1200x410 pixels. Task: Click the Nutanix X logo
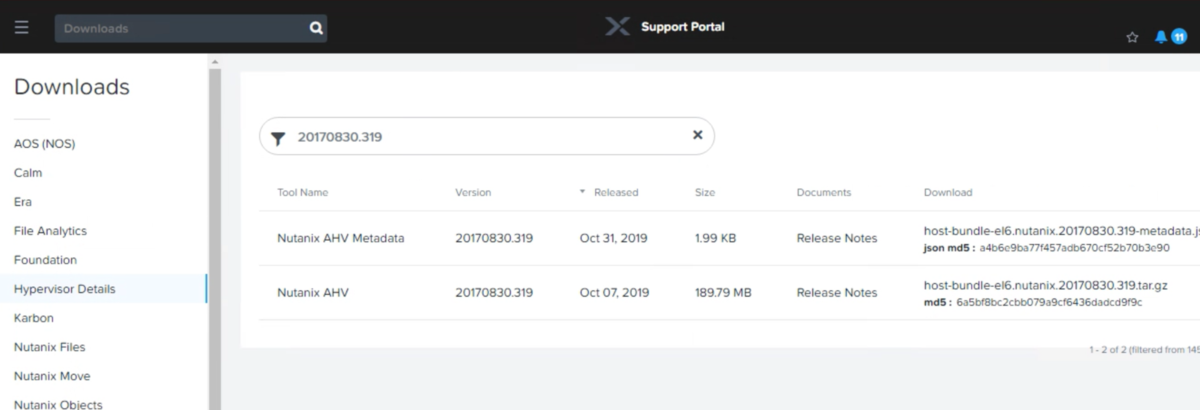617,26
